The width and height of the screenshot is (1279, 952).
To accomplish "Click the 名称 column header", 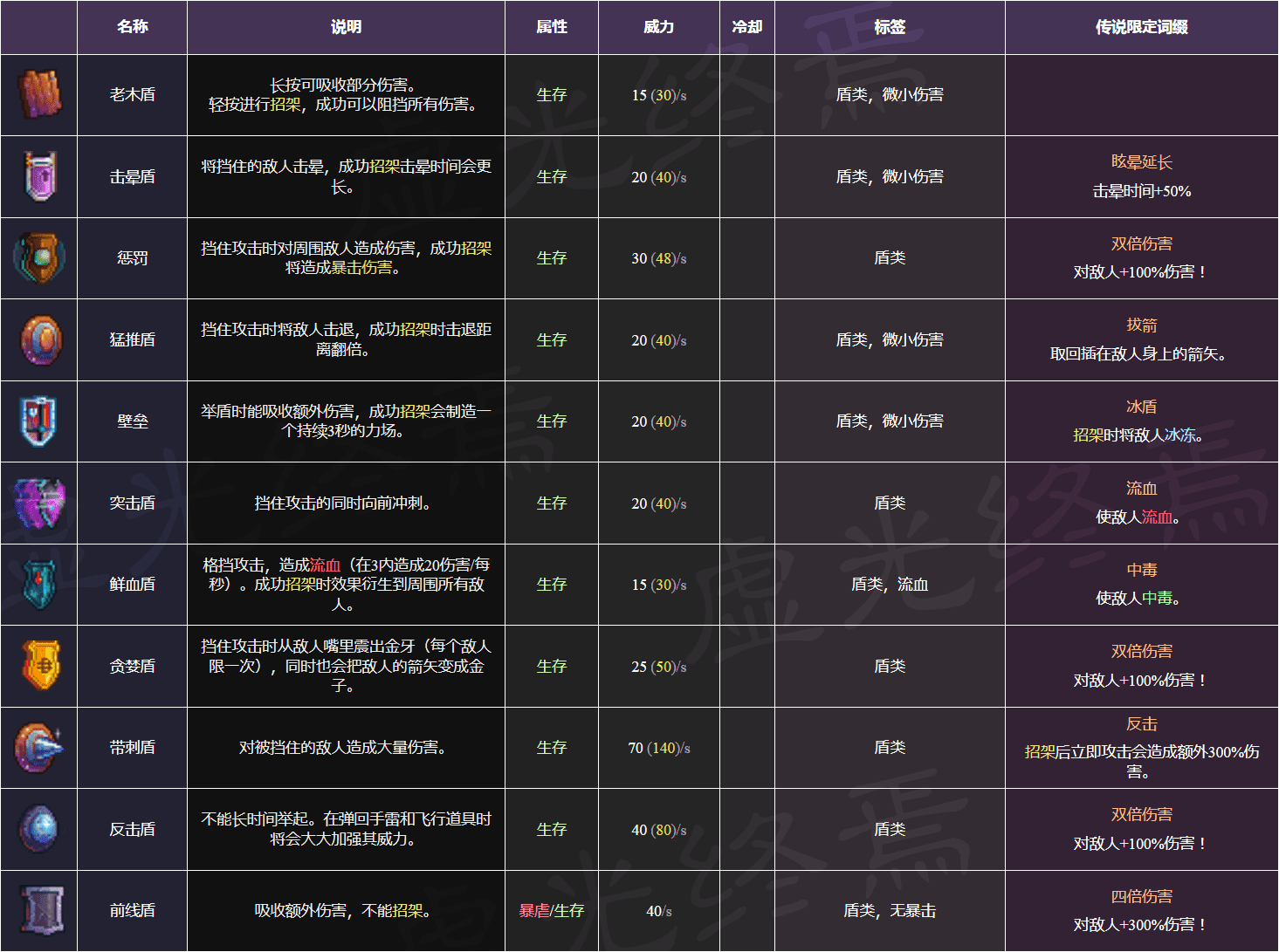I will click(x=132, y=27).
